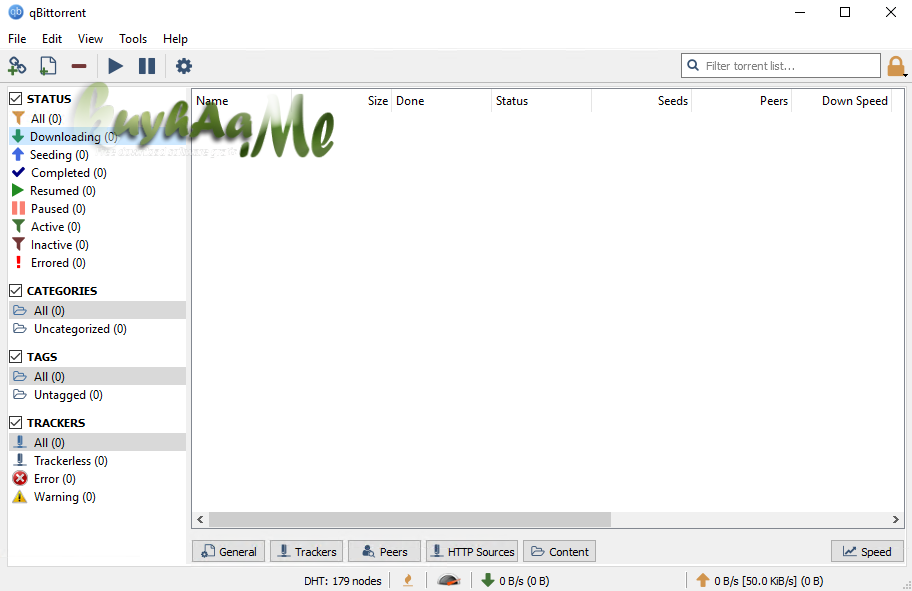912x591 pixels.
Task: Open the Edit menu
Action: [52, 38]
